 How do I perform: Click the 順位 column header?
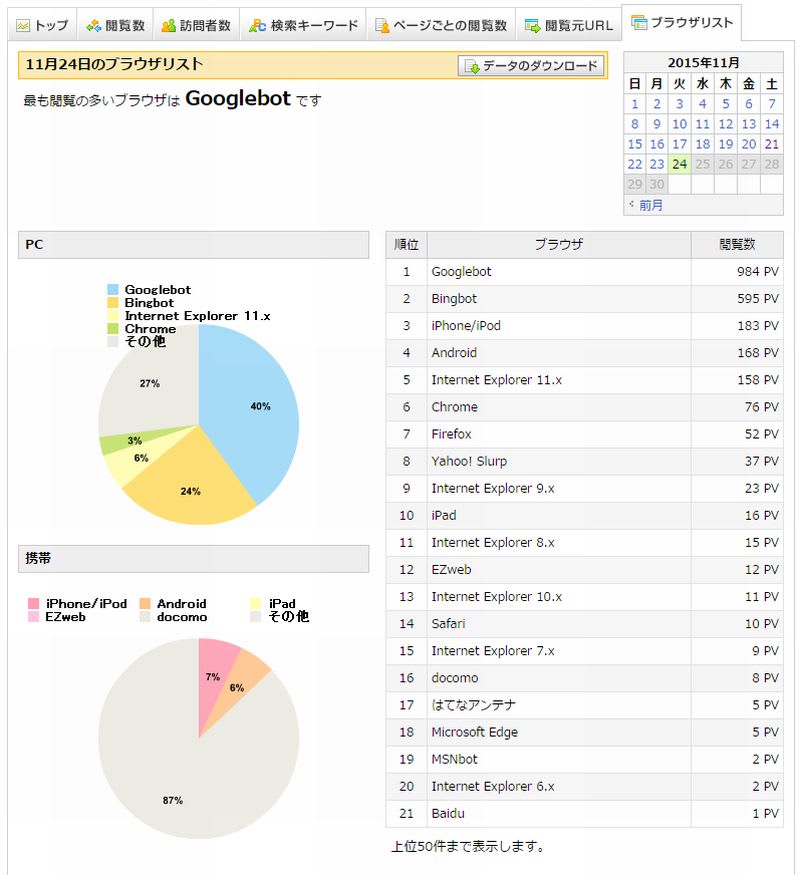point(406,244)
